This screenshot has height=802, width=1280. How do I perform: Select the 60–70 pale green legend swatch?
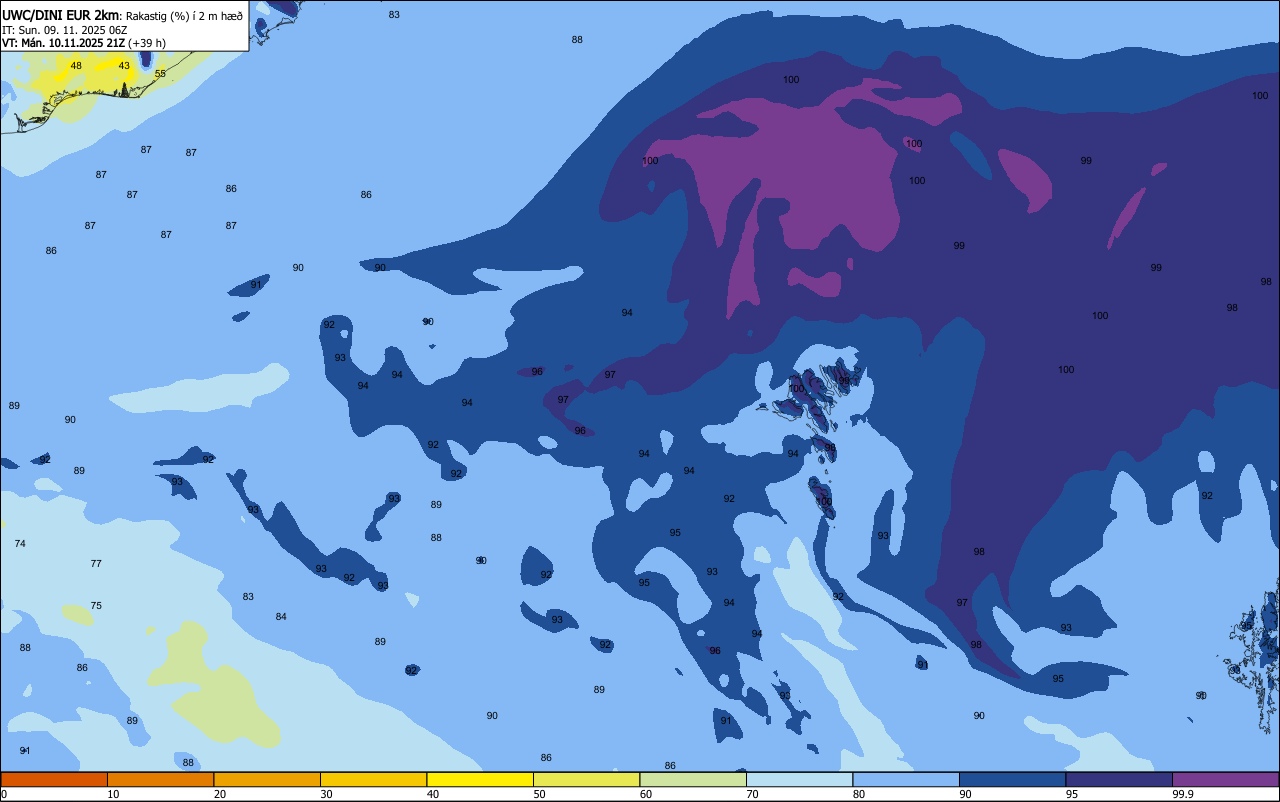(693, 779)
